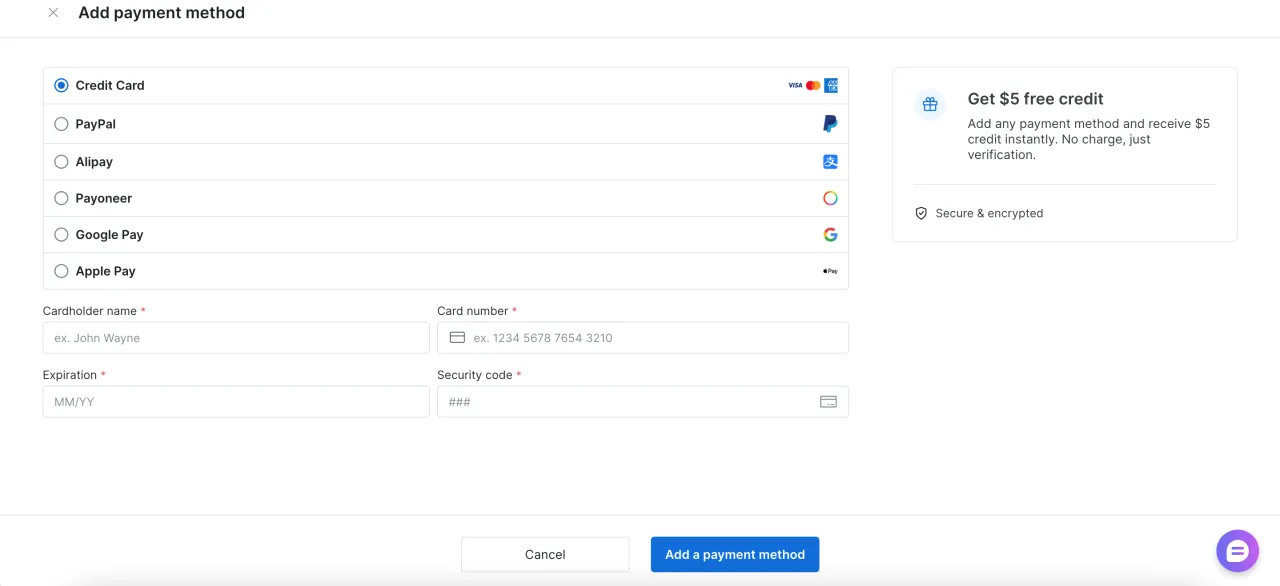Click into the Expiration MM/YY field
The width and height of the screenshot is (1280, 586).
click(x=236, y=402)
